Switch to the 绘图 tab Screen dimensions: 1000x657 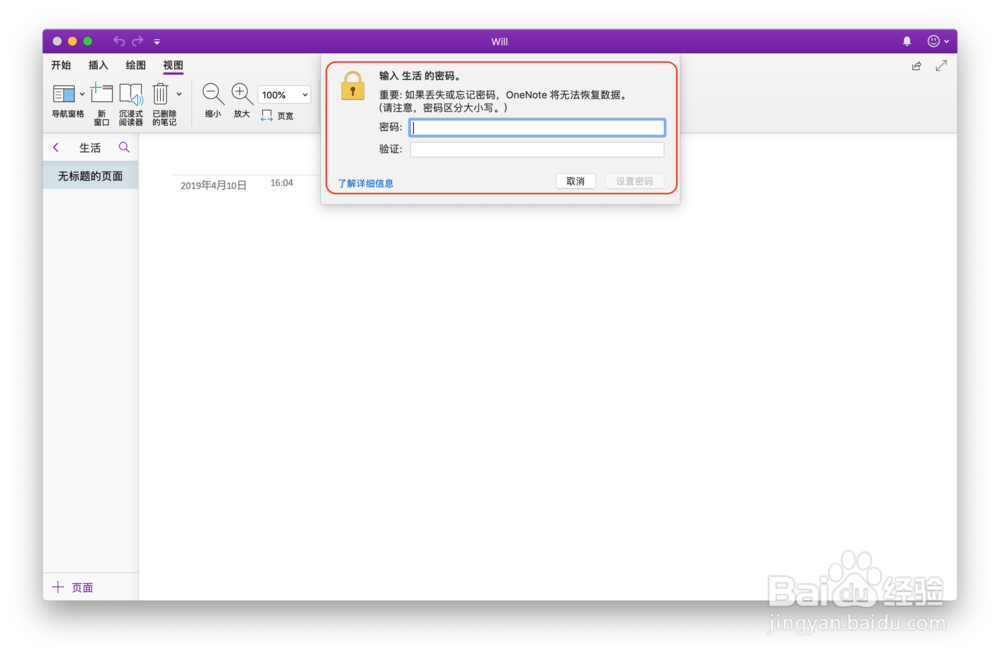pyautogui.click(x=135, y=65)
